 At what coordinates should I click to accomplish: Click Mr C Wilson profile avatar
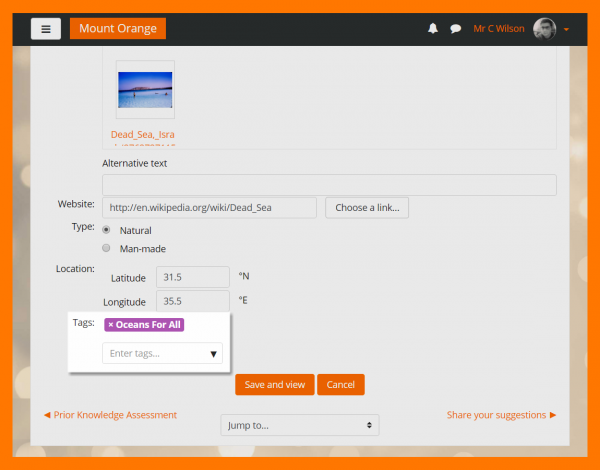(x=545, y=29)
